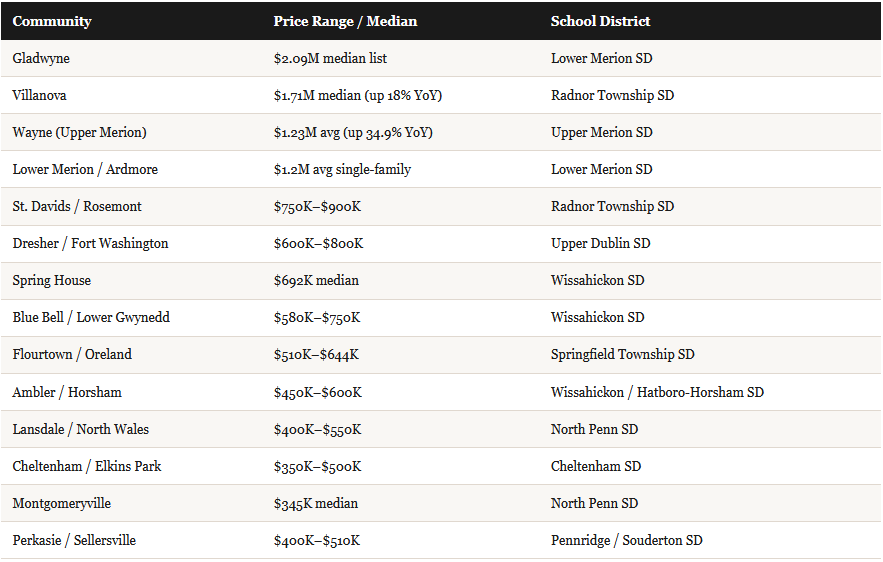
Task: Click the $692K median price
Action: (x=316, y=280)
